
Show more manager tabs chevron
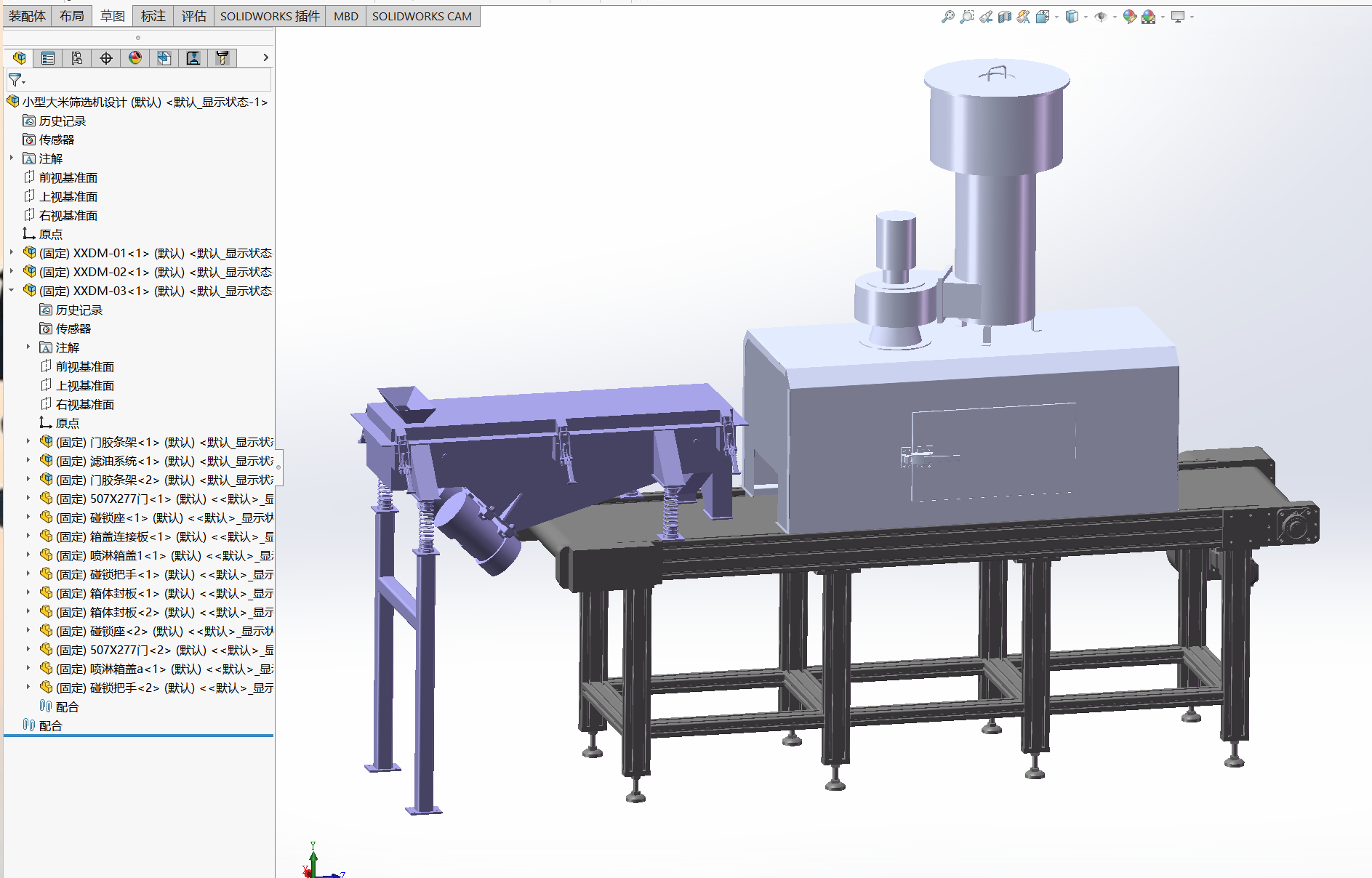[x=265, y=57]
